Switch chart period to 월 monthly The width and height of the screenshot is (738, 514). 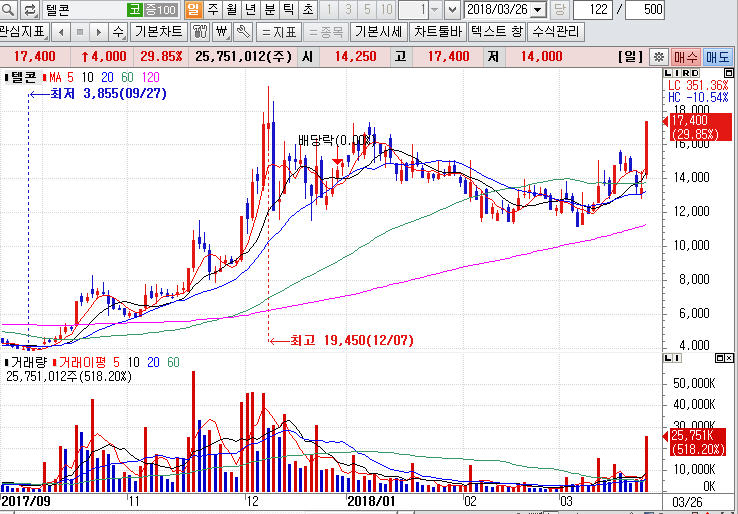(231, 10)
